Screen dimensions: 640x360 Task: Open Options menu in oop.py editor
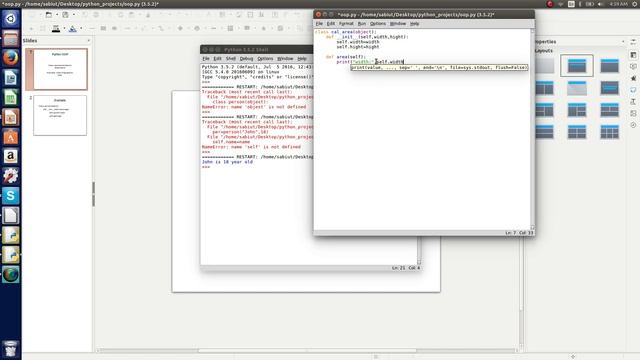(378, 24)
